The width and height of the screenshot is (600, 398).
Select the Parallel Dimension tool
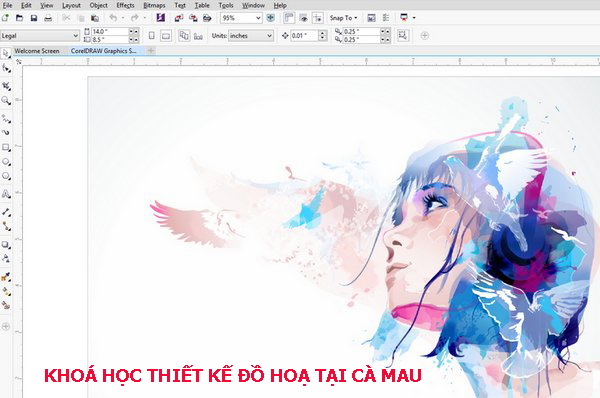pyautogui.click(x=6, y=212)
